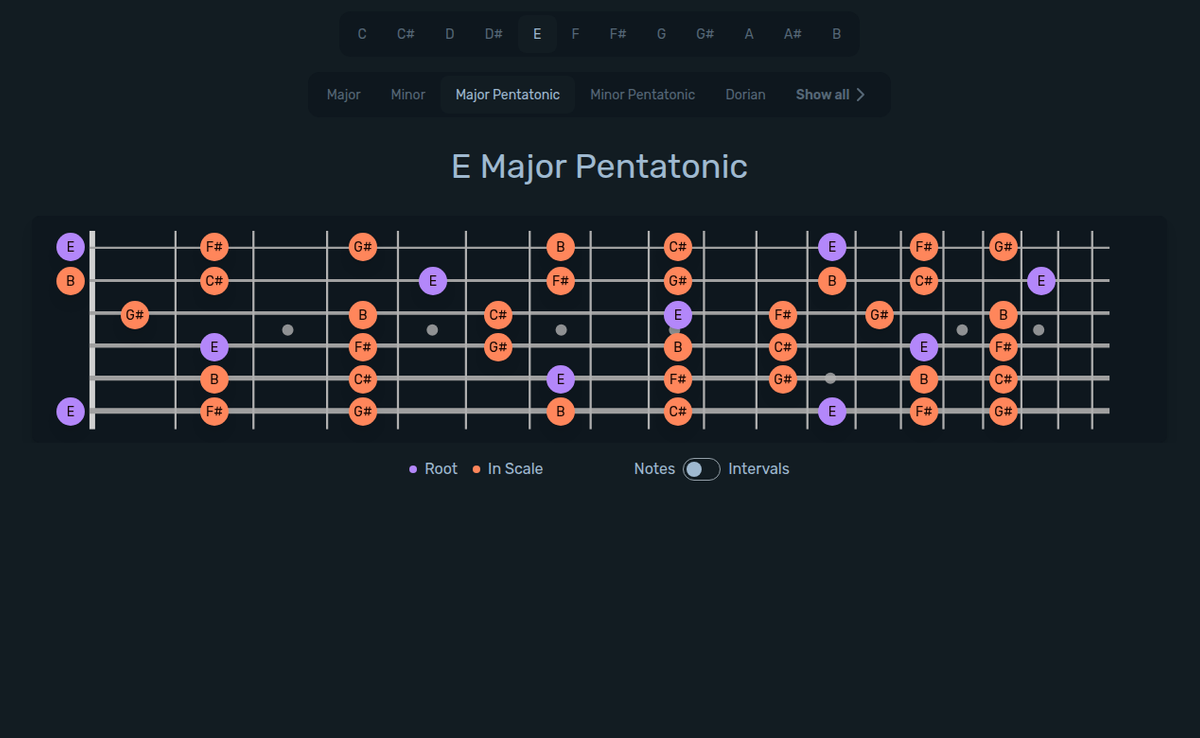This screenshot has width=1200, height=738.
Task: Click the B note marker at the seventh fret
Action: [561, 246]
